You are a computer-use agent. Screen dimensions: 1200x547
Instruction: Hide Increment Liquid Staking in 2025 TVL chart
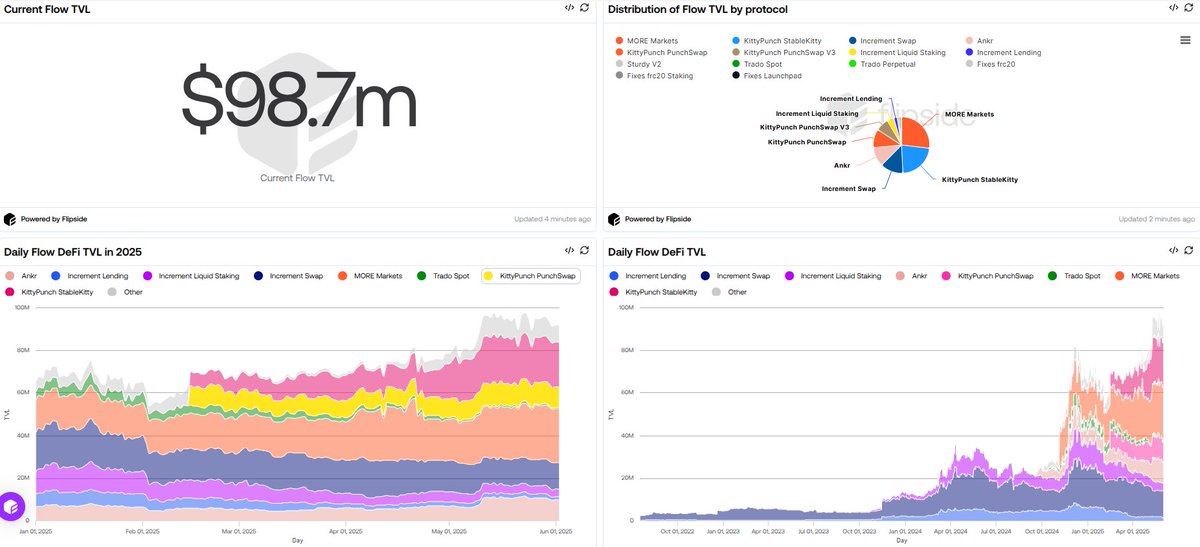[192, 275]
